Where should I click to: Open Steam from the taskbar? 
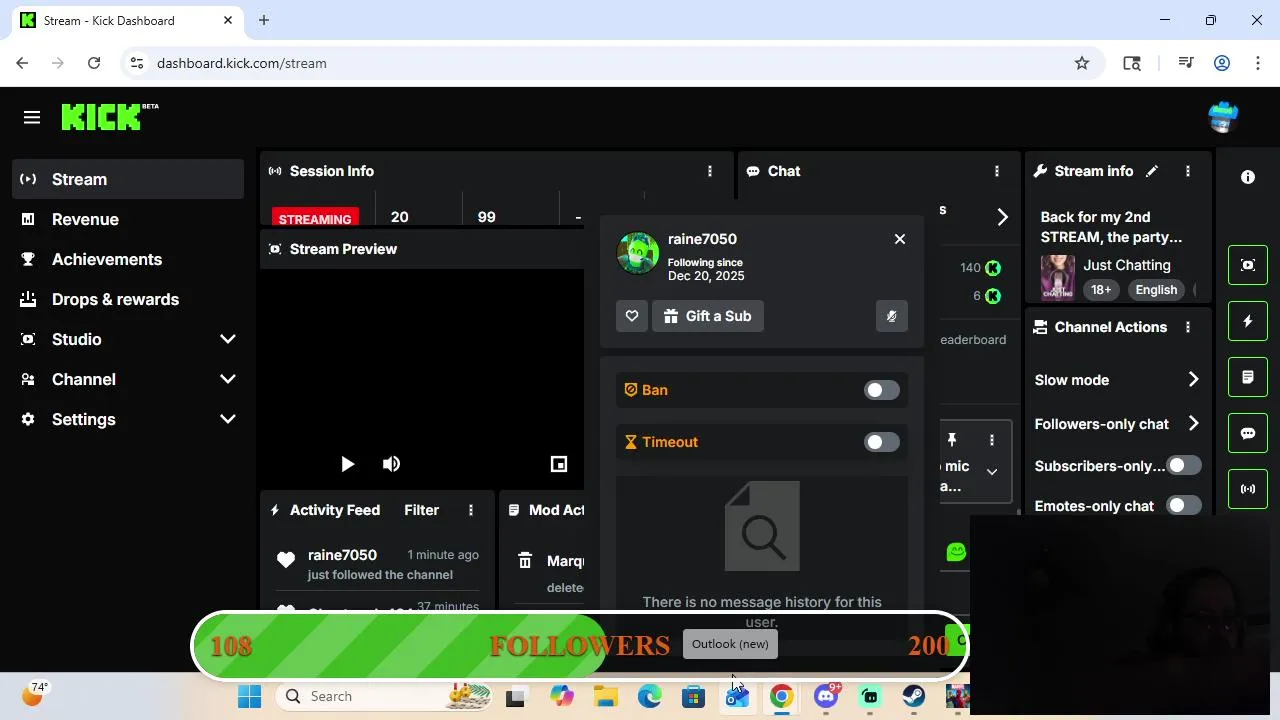click(x=914, y=696)
